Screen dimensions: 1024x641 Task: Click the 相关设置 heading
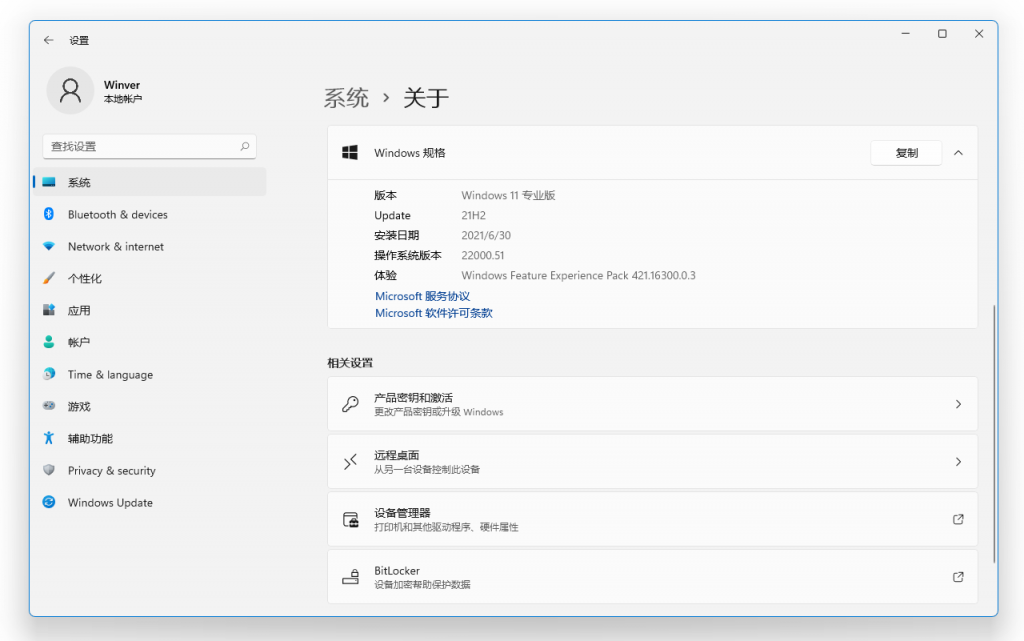coord(350,363)
